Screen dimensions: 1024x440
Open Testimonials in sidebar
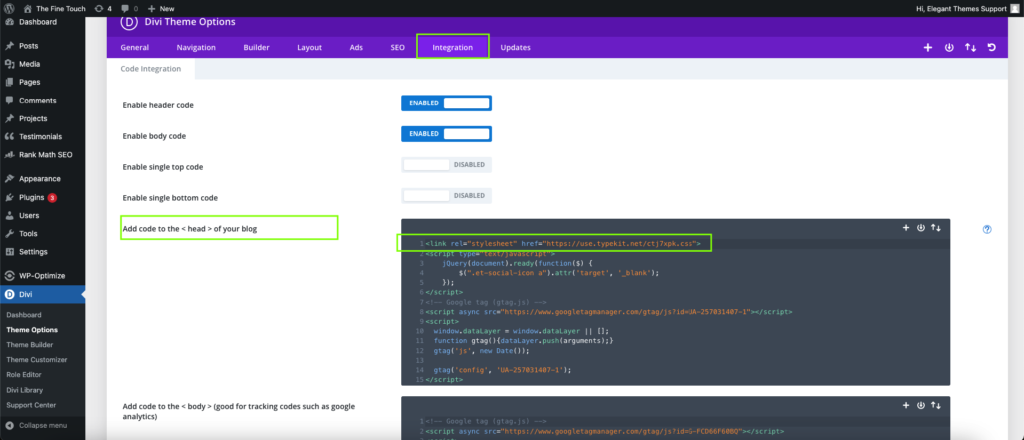pos(42,136)
